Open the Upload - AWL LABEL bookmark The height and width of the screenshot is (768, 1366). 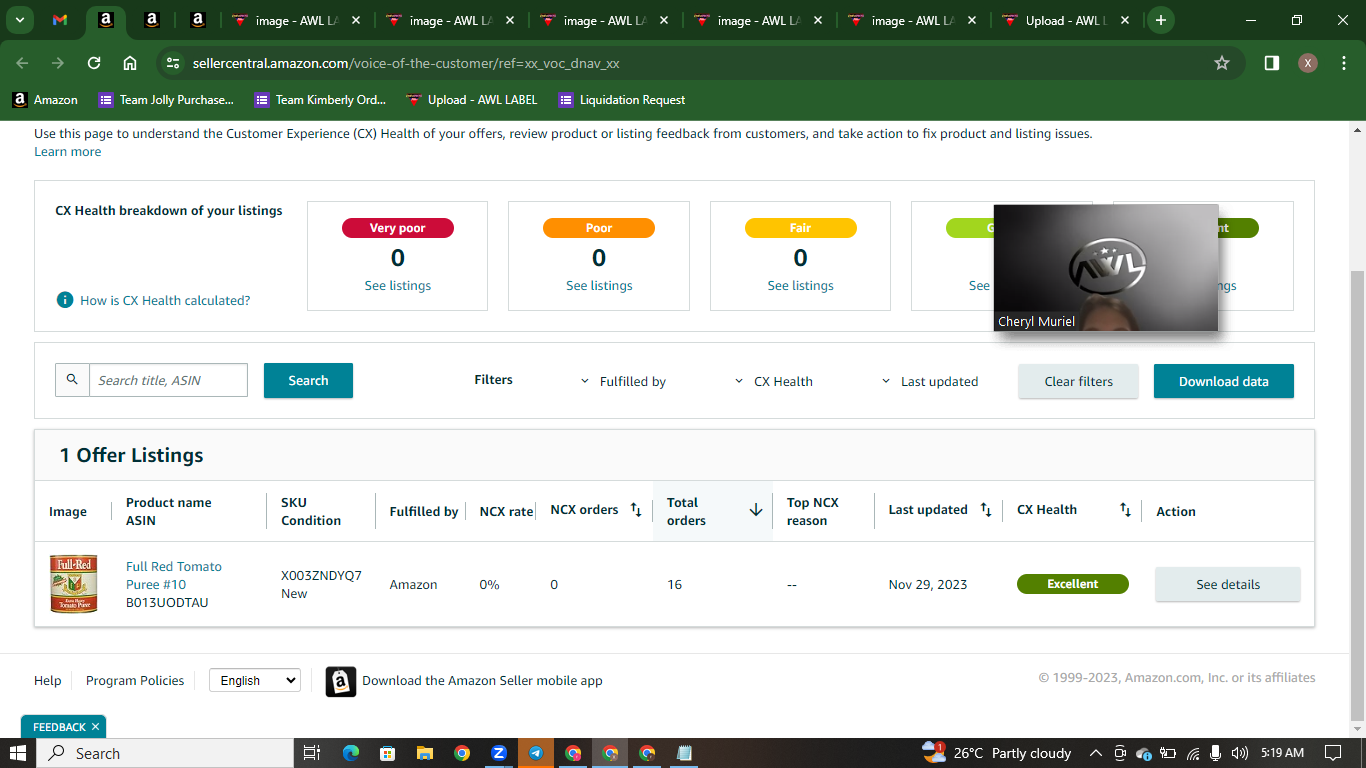[x=471, y=100]
